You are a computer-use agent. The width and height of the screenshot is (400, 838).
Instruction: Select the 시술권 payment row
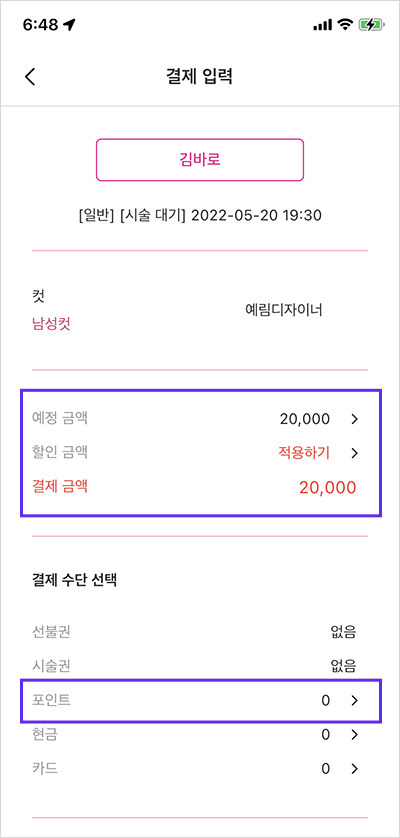(194, 666)
